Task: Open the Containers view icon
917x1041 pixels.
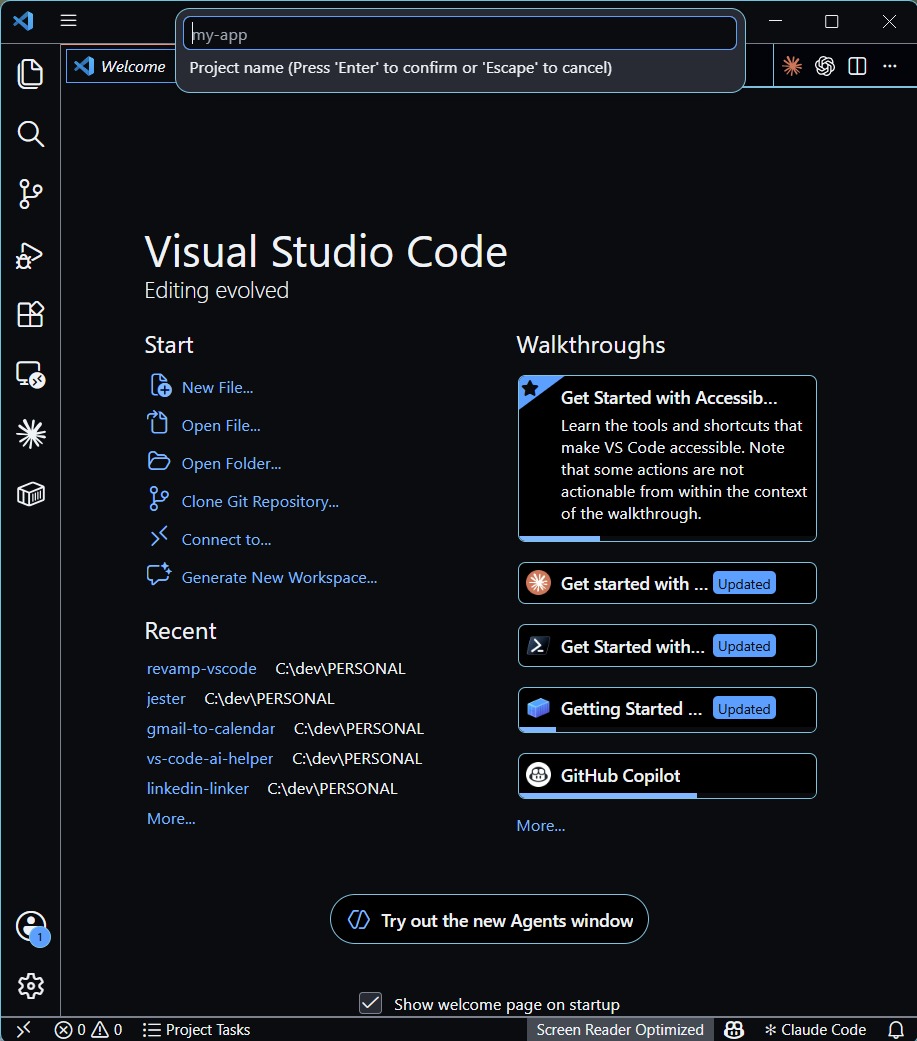Action: click(31, 495)
